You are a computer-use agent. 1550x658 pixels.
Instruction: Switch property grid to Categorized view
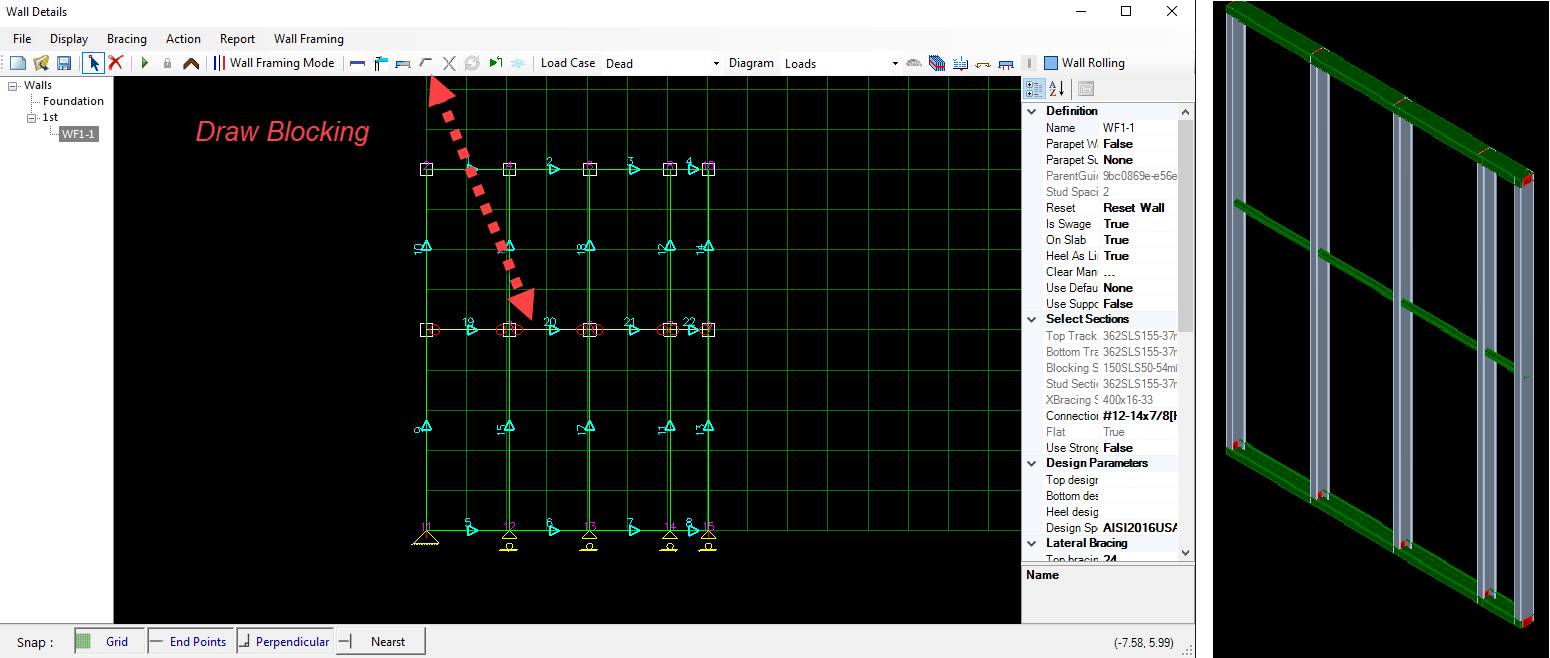(1035, 89)
